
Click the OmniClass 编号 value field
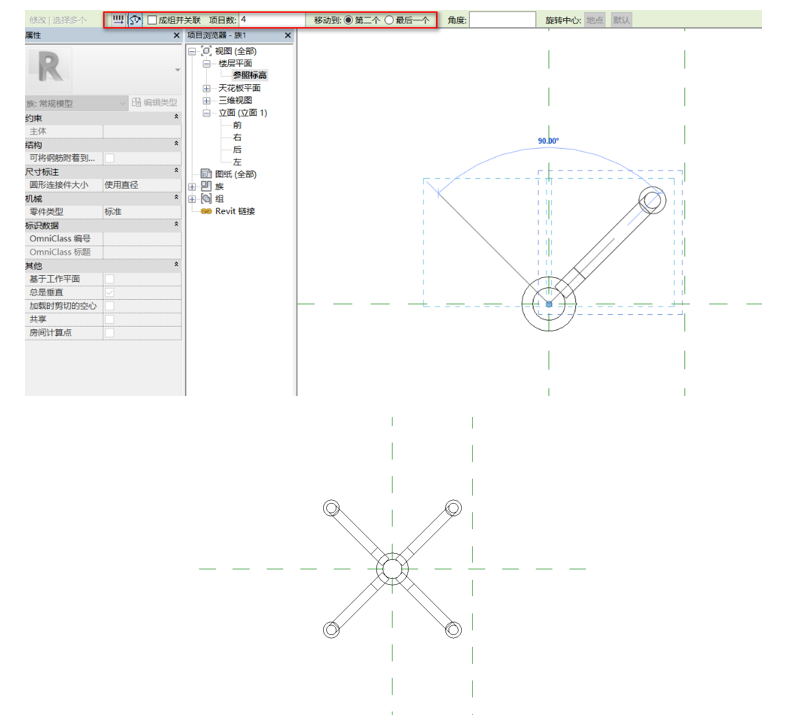tap(142, 238)
